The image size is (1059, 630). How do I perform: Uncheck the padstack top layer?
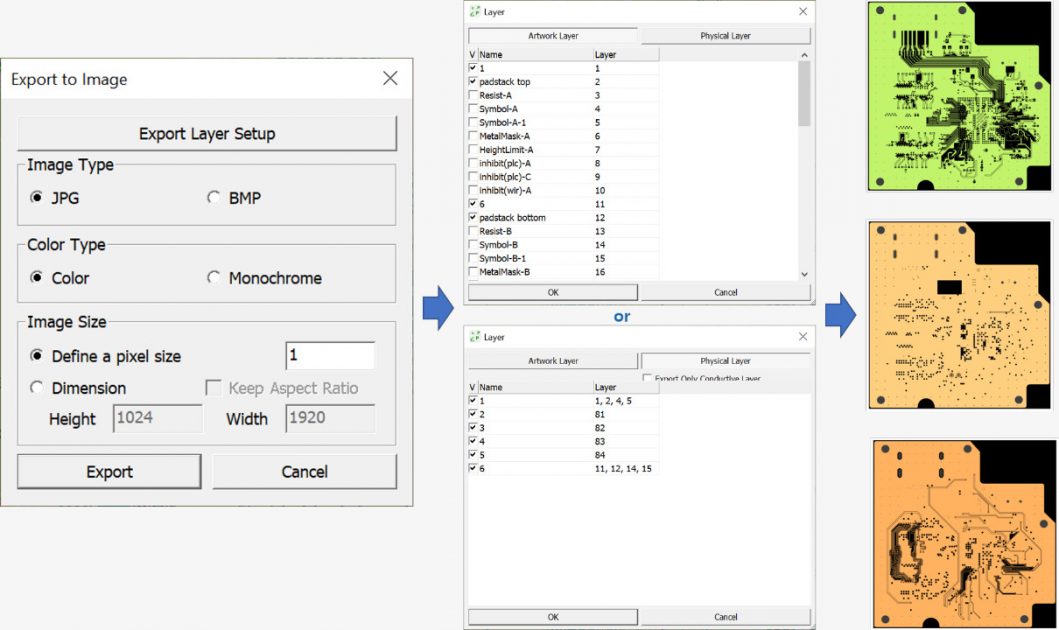[x=473, y=81]
